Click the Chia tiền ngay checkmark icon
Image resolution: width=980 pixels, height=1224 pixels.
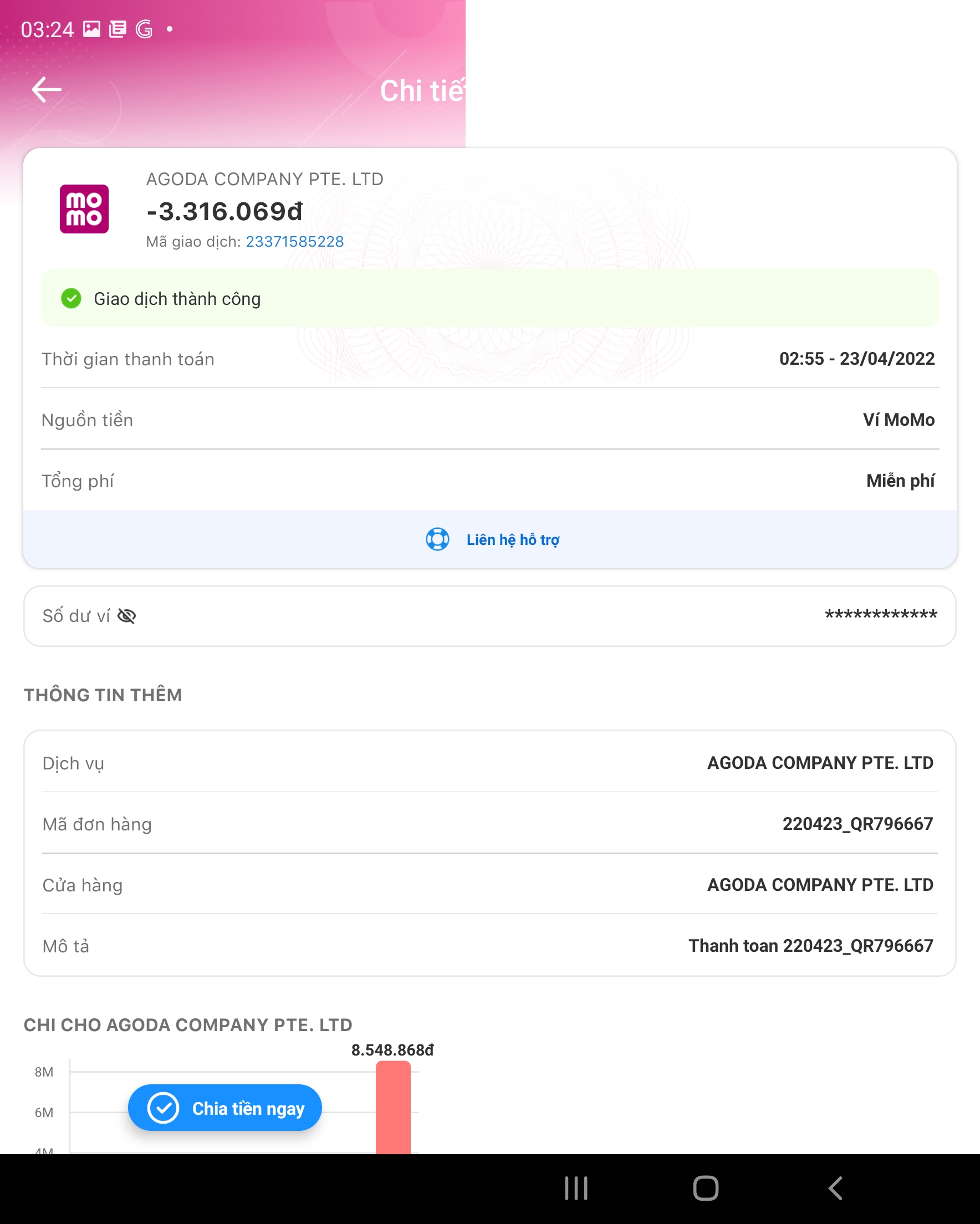(x=163, y=1108)
